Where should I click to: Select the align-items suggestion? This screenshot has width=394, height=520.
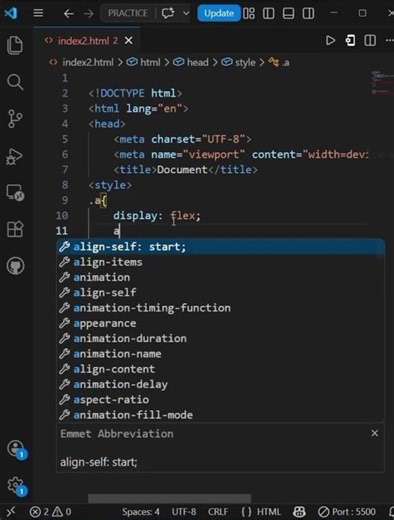[x=221, y=262]
